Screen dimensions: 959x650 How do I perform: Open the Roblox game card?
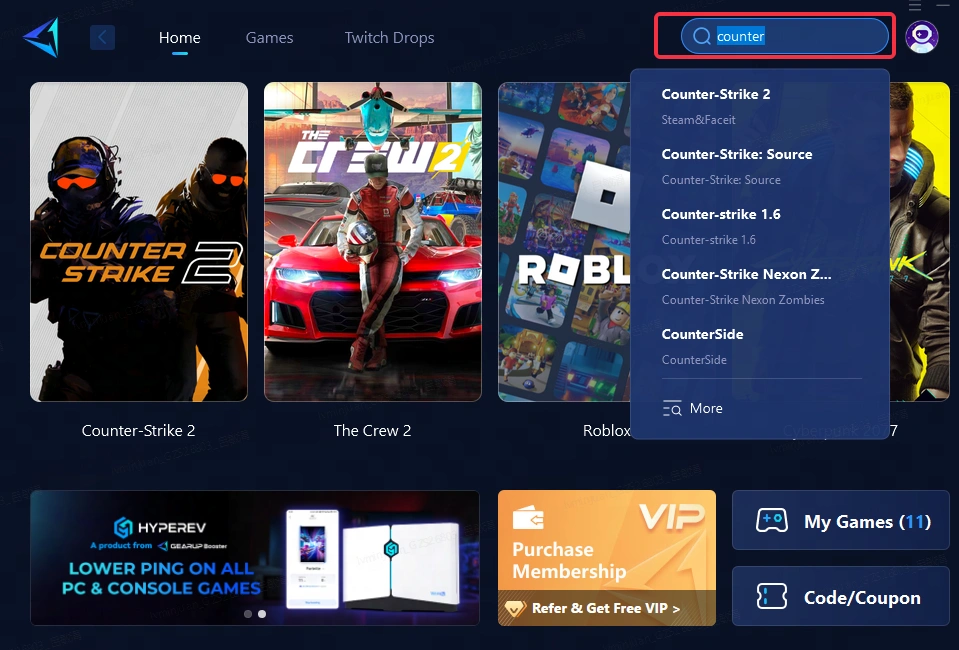pos(564,242)
